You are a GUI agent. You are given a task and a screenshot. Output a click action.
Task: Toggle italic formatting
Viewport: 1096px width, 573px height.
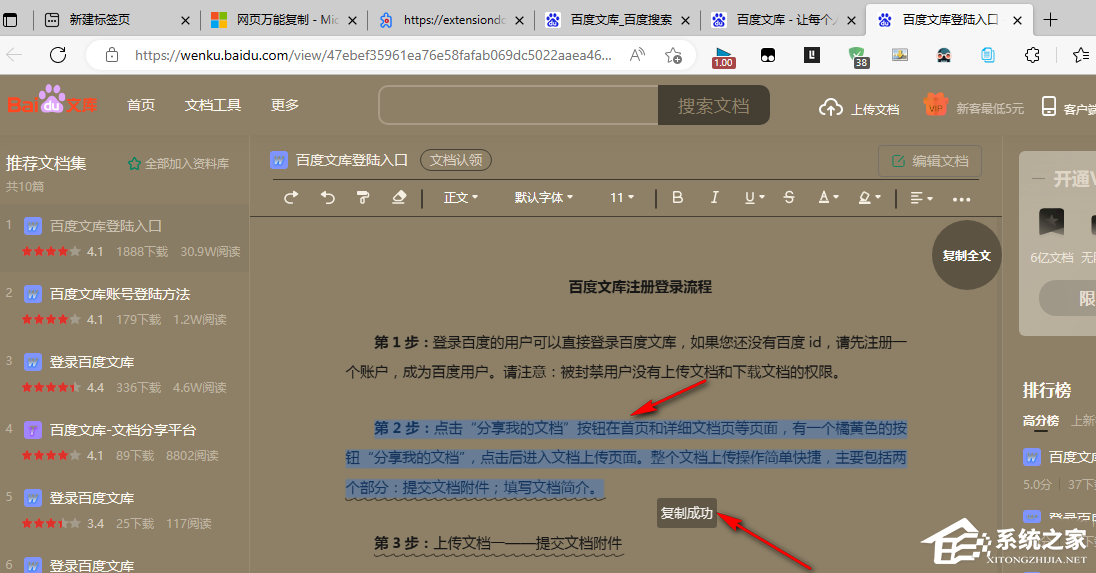click(714, 198)
